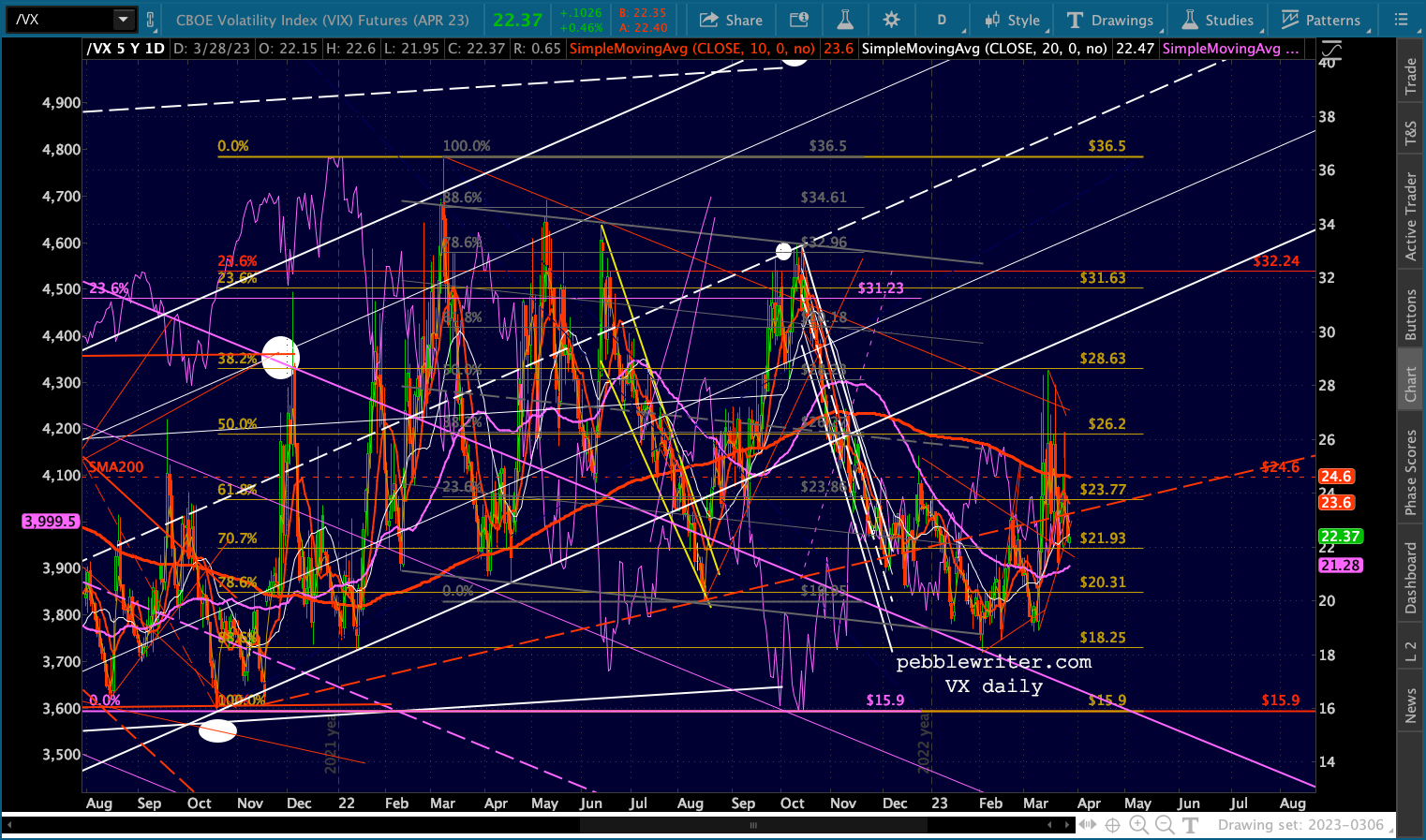
Task: Open chart settings gear icon
Action: 891,20
